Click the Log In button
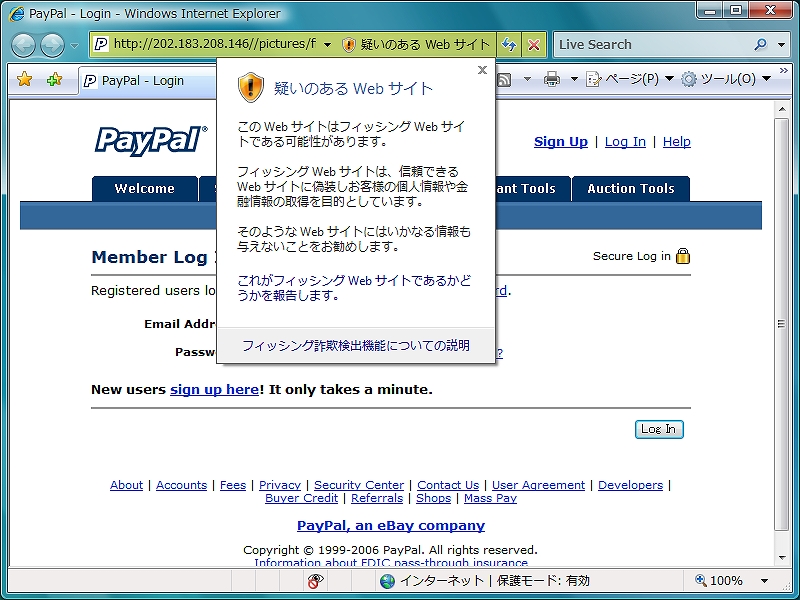Screen dimensions: 800x600 point(659,429)
